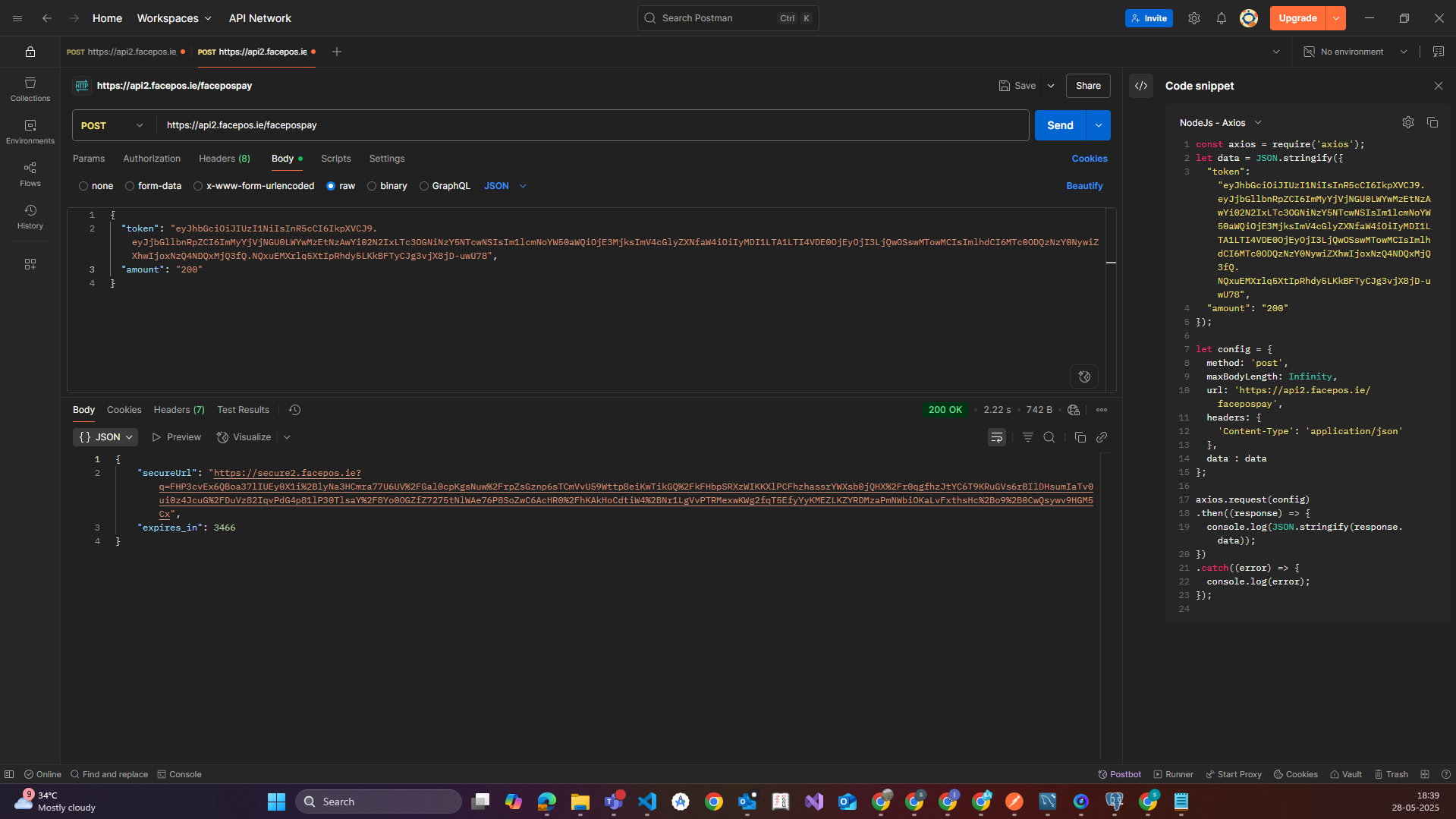Select the x-www-form-urlencoded body type

coord(253,186)
